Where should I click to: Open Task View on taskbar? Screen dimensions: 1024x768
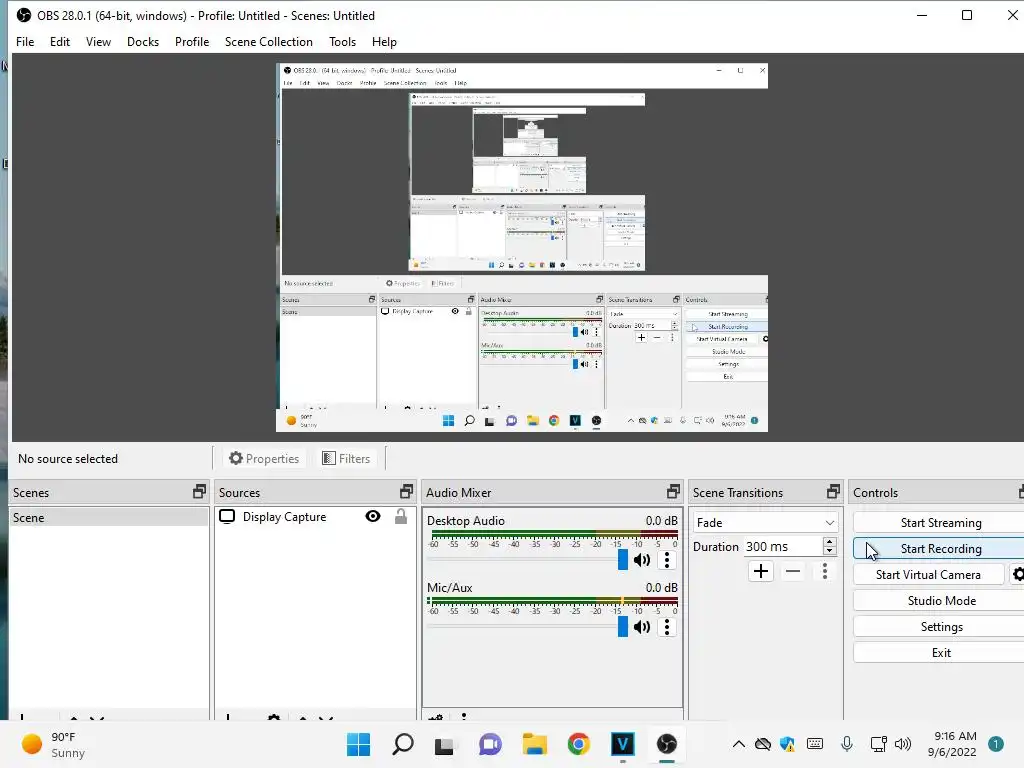[x=445, y=744]
